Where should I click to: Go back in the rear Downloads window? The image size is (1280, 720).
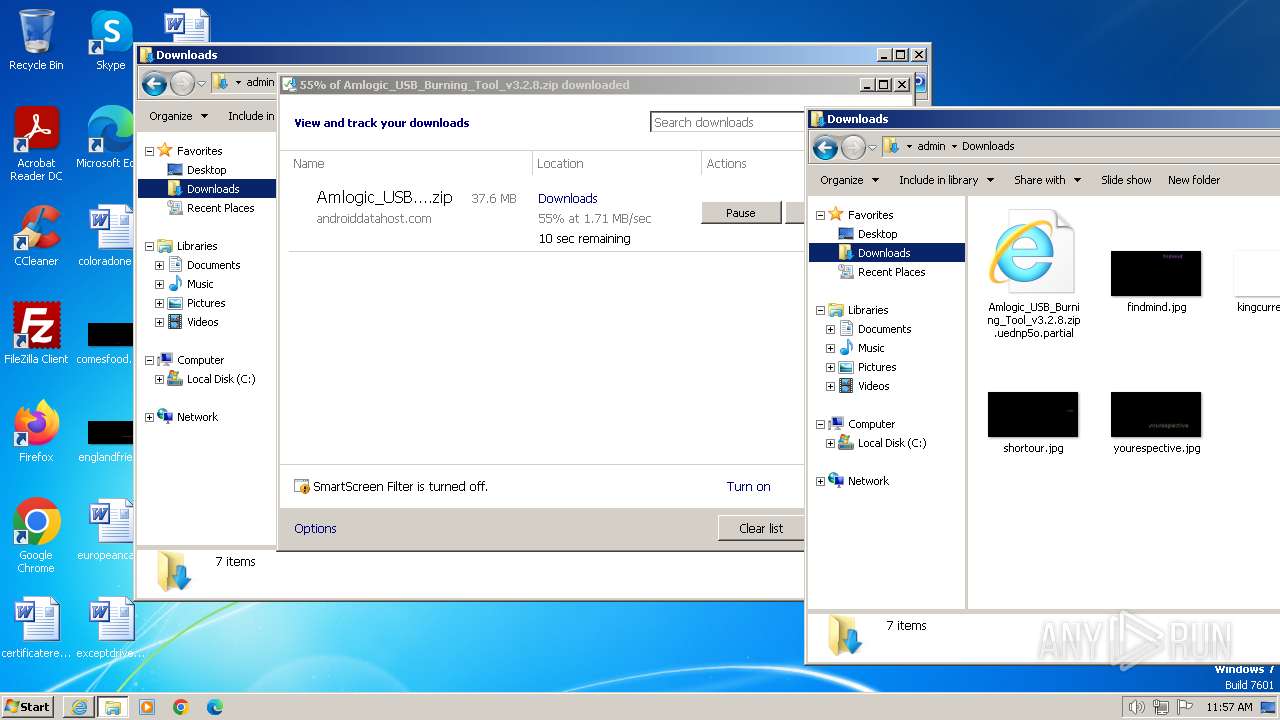[x=154, y=84]
